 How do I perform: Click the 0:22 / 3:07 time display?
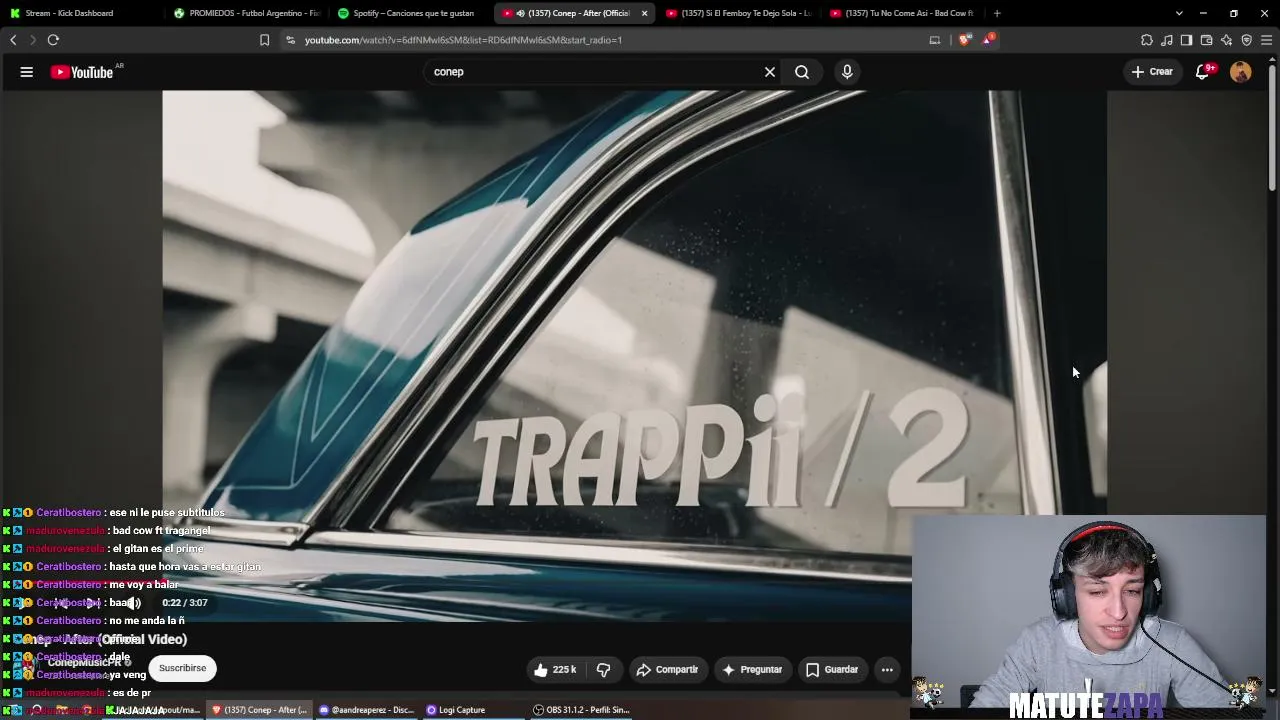click(x=185, y=603)
